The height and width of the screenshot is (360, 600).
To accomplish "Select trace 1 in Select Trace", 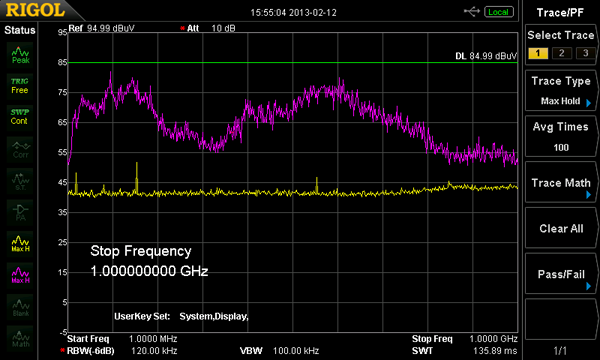I will (x=538, y=53).
